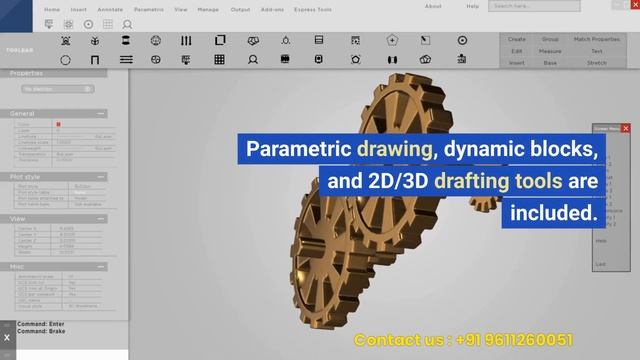Click the Edit button in the right panel
The image size is (640, 360).
[x=517, y=51]
